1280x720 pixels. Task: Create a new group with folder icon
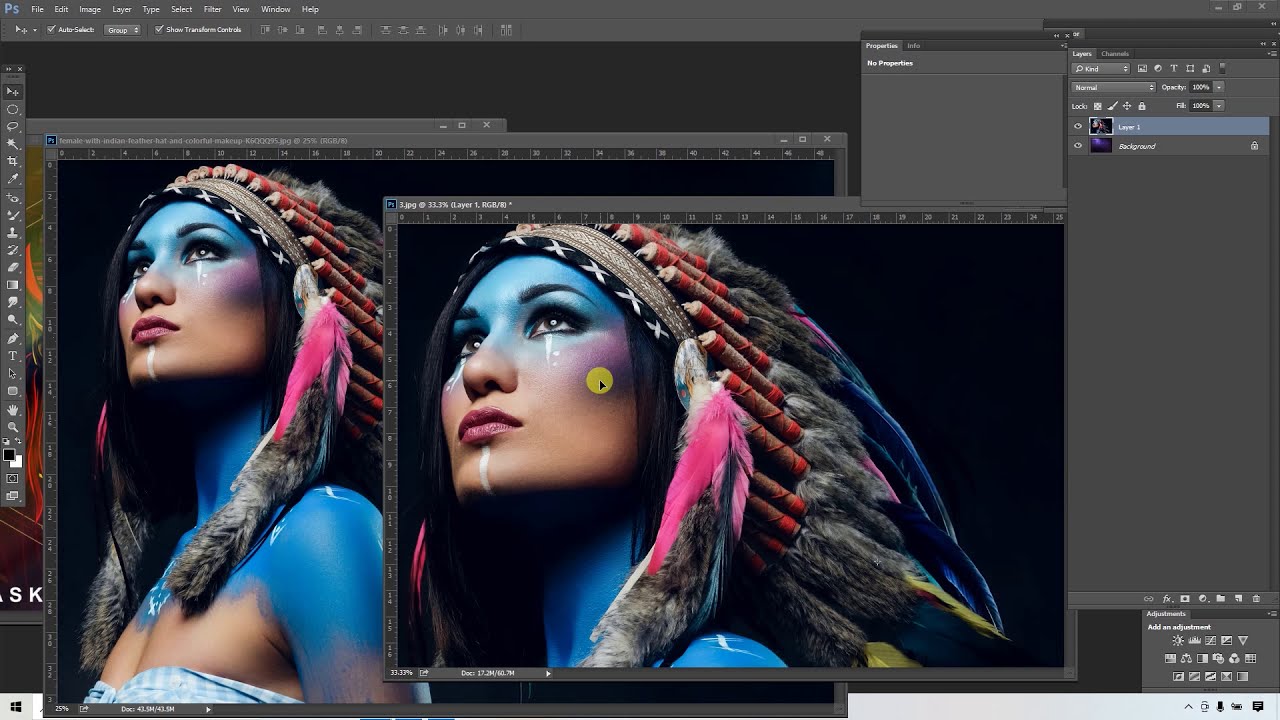1221,599
